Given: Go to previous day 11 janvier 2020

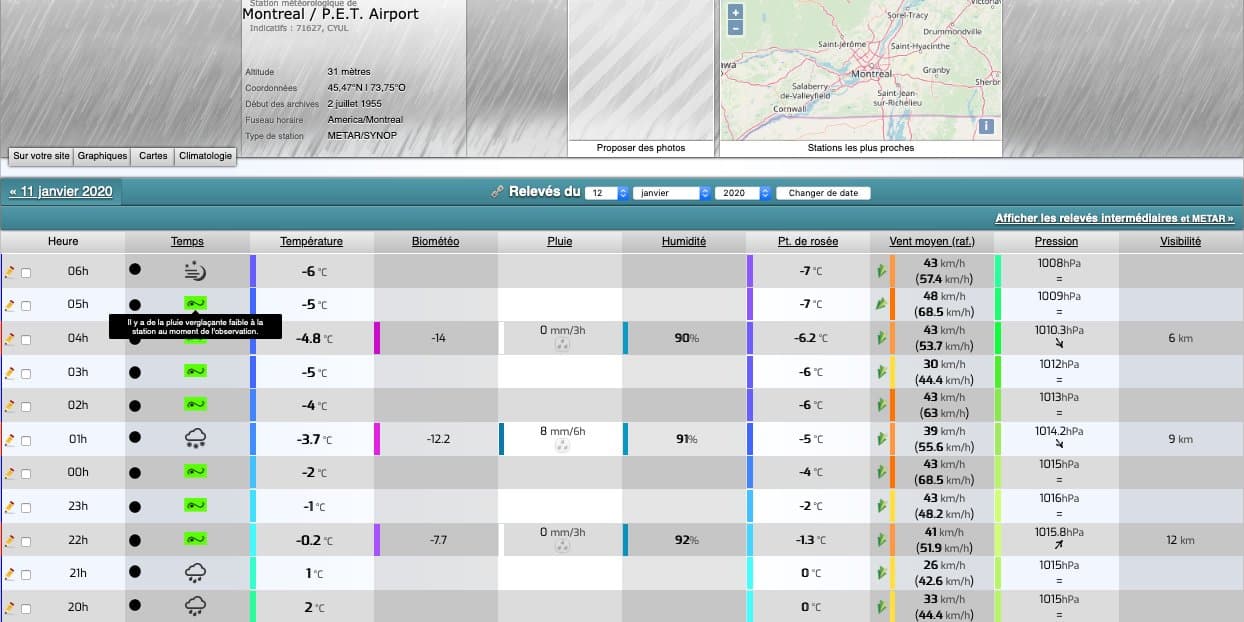Looking at the screenshot, I should [61, 191].
